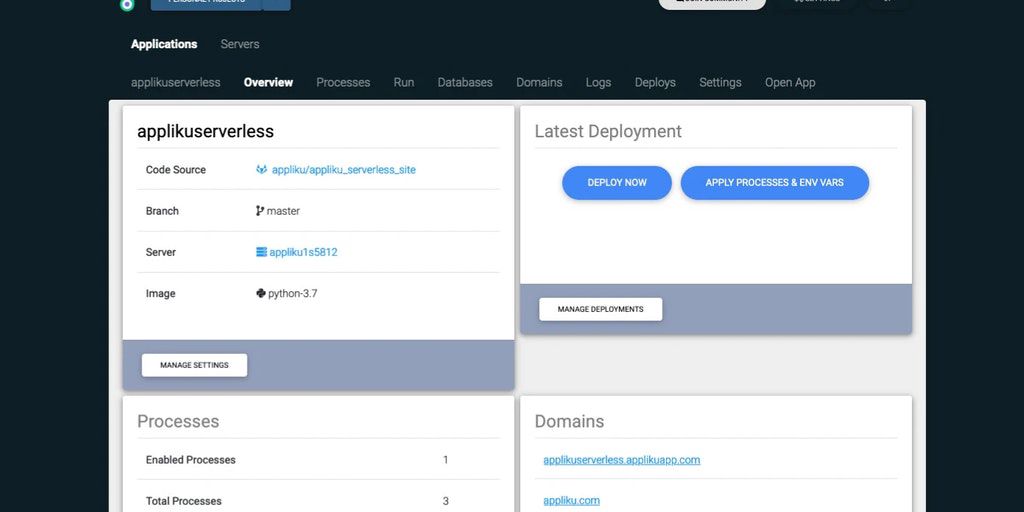Open the Deploys tab

pyautogui.click(x=655, y=82)
